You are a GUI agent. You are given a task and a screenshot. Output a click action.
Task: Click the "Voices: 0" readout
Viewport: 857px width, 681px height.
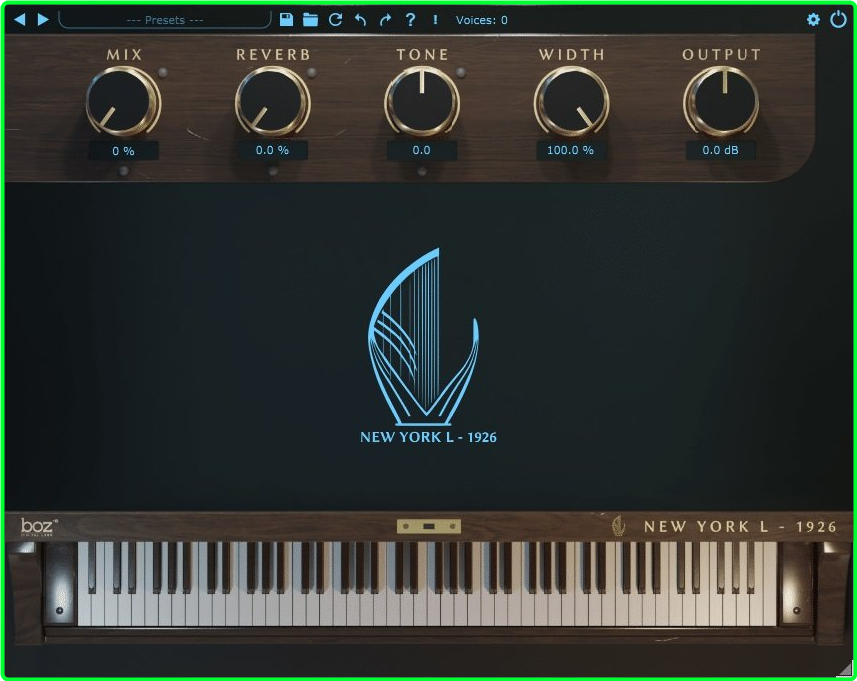click(x=482, y=20)
